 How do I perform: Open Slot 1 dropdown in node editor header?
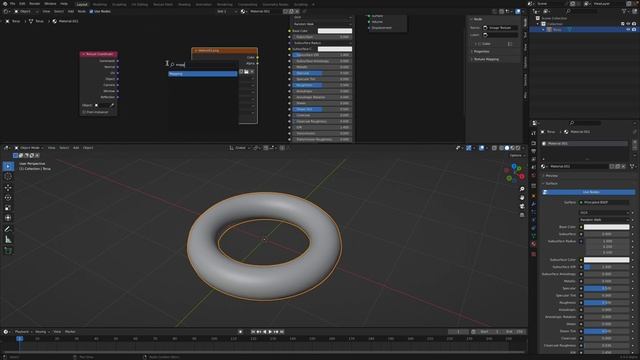click(x=227, y=11)
